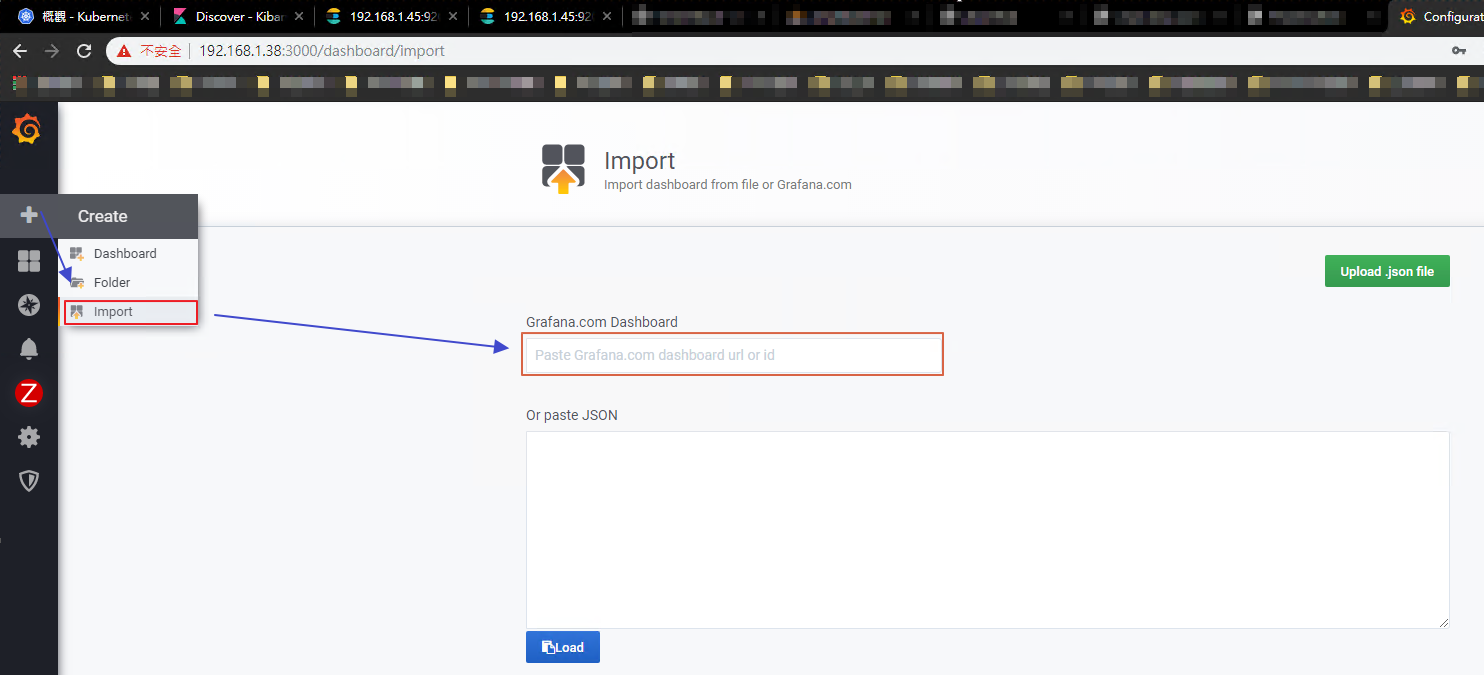Focus the Grafana.com dashboard url or id field

click(x=733, y=355)
